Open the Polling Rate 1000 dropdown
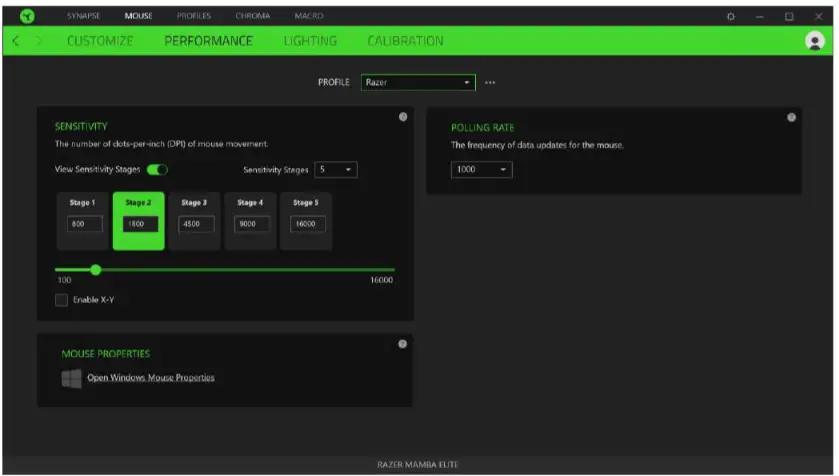Image resolution: width=839 pixels, height=476 pixels. tap(482, 170)
